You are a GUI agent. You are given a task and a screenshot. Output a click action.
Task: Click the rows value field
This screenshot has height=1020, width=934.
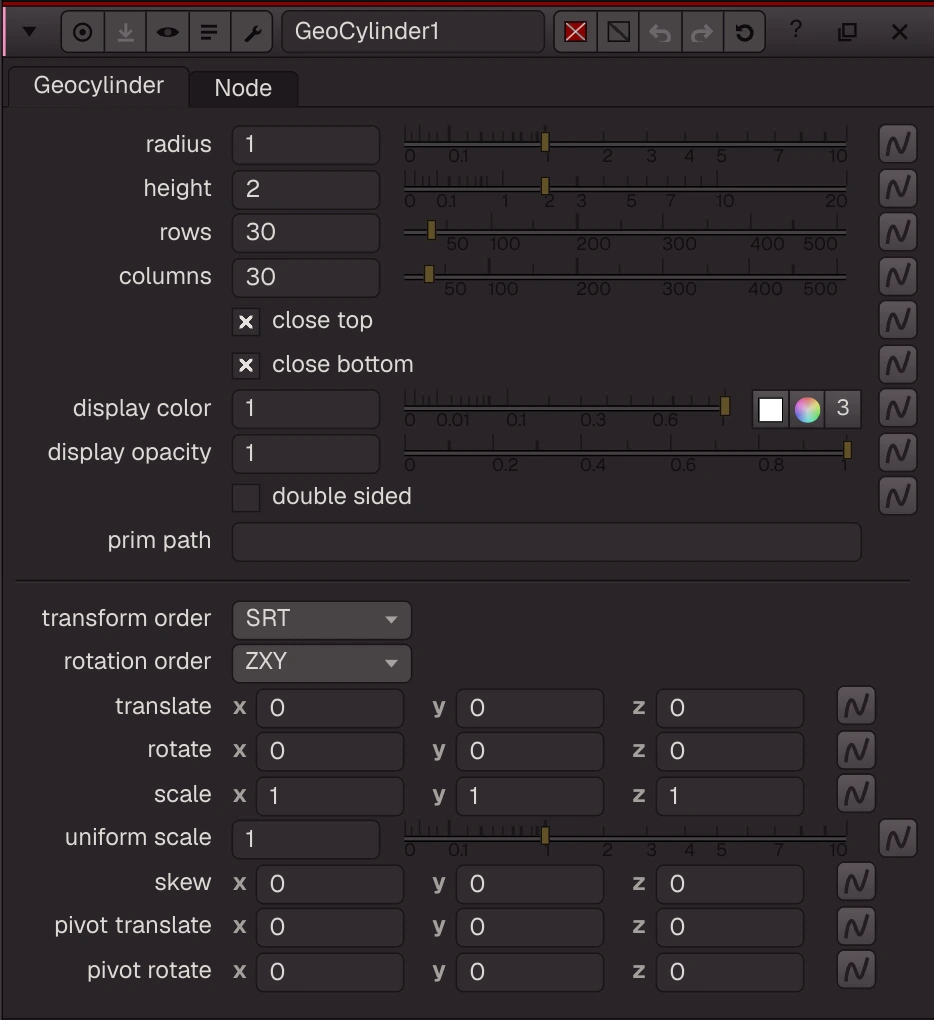(306, 232)
